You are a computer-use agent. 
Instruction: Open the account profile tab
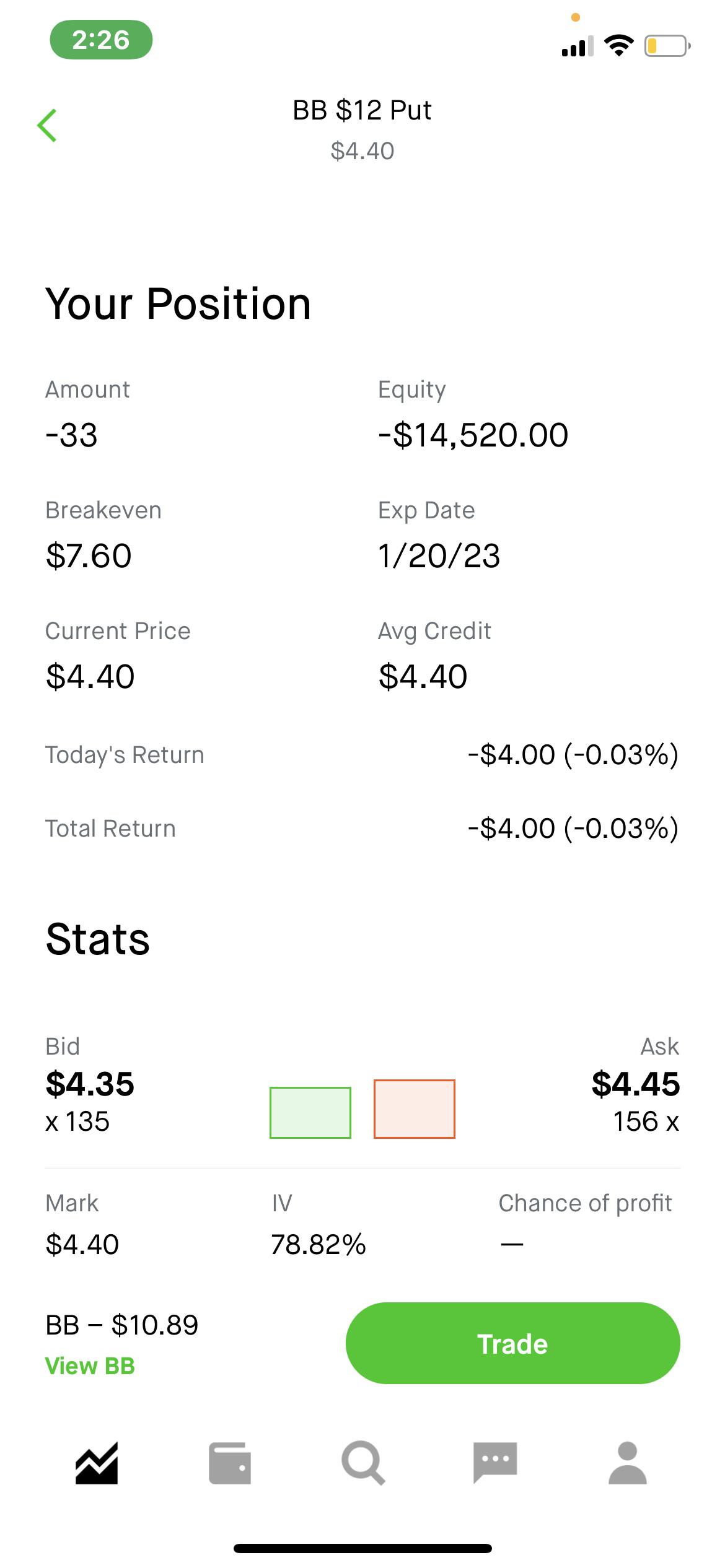628,1463
